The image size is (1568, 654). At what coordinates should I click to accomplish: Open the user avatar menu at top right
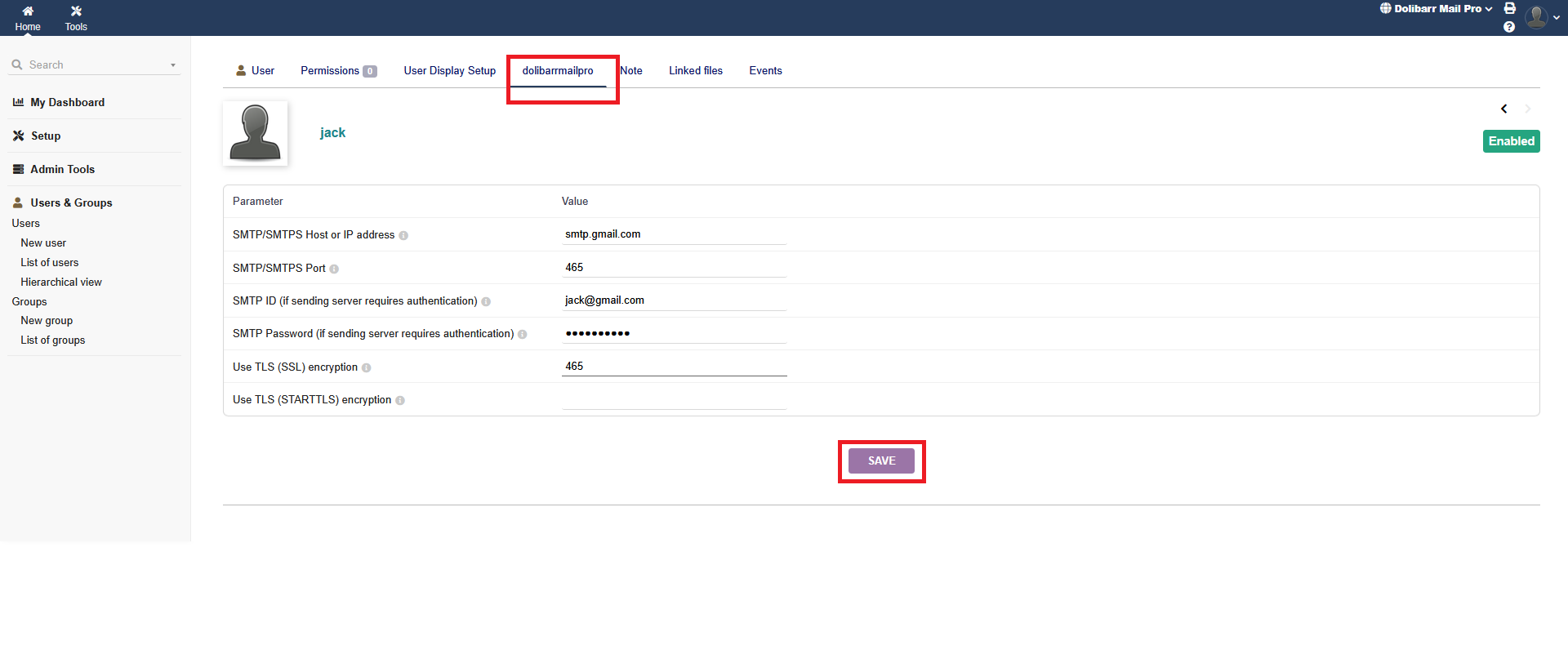(1540, 17)
